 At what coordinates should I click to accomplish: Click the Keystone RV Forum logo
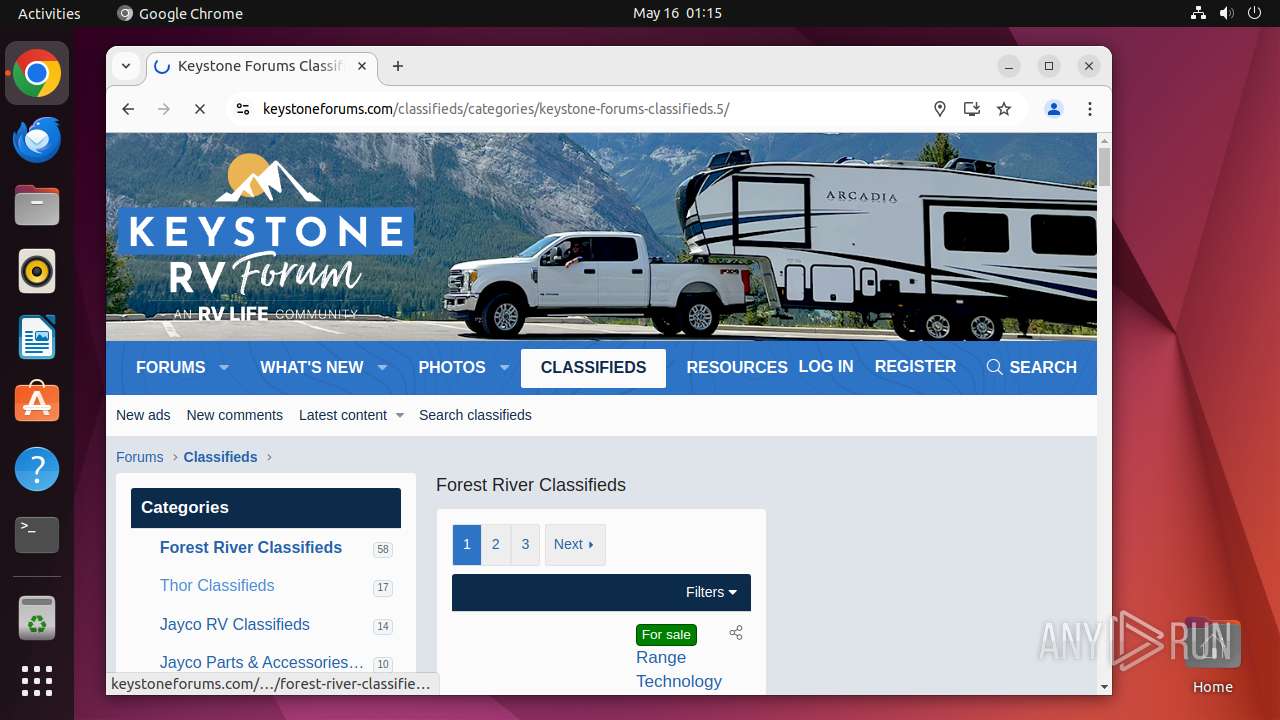tap(265, 238)
